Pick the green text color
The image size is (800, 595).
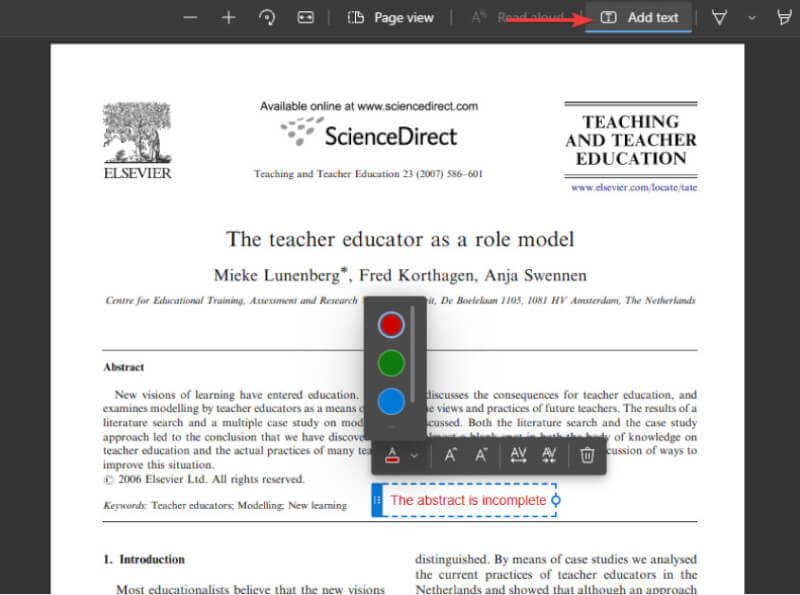[391, 363]
